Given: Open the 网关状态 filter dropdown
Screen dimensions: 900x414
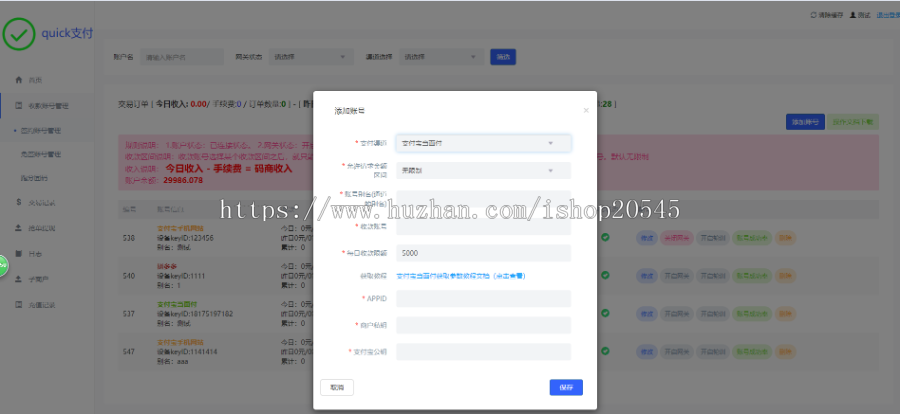Looking at the screenshot, I should pyautogui.click(x=311, y=57).
